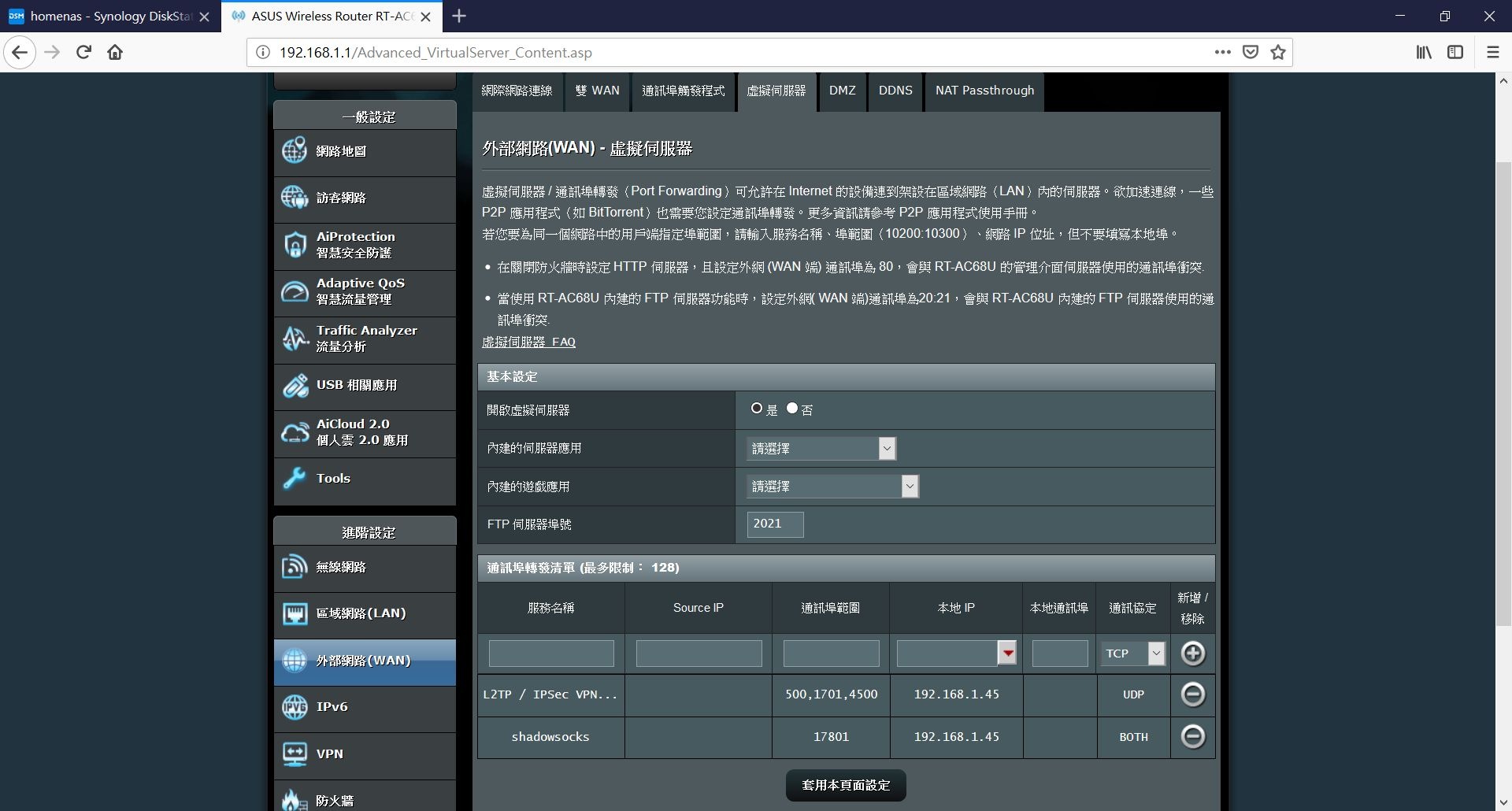1512x811 pixels.
Task: Toggle browser sidebar view
Action: click(1455, 52)
